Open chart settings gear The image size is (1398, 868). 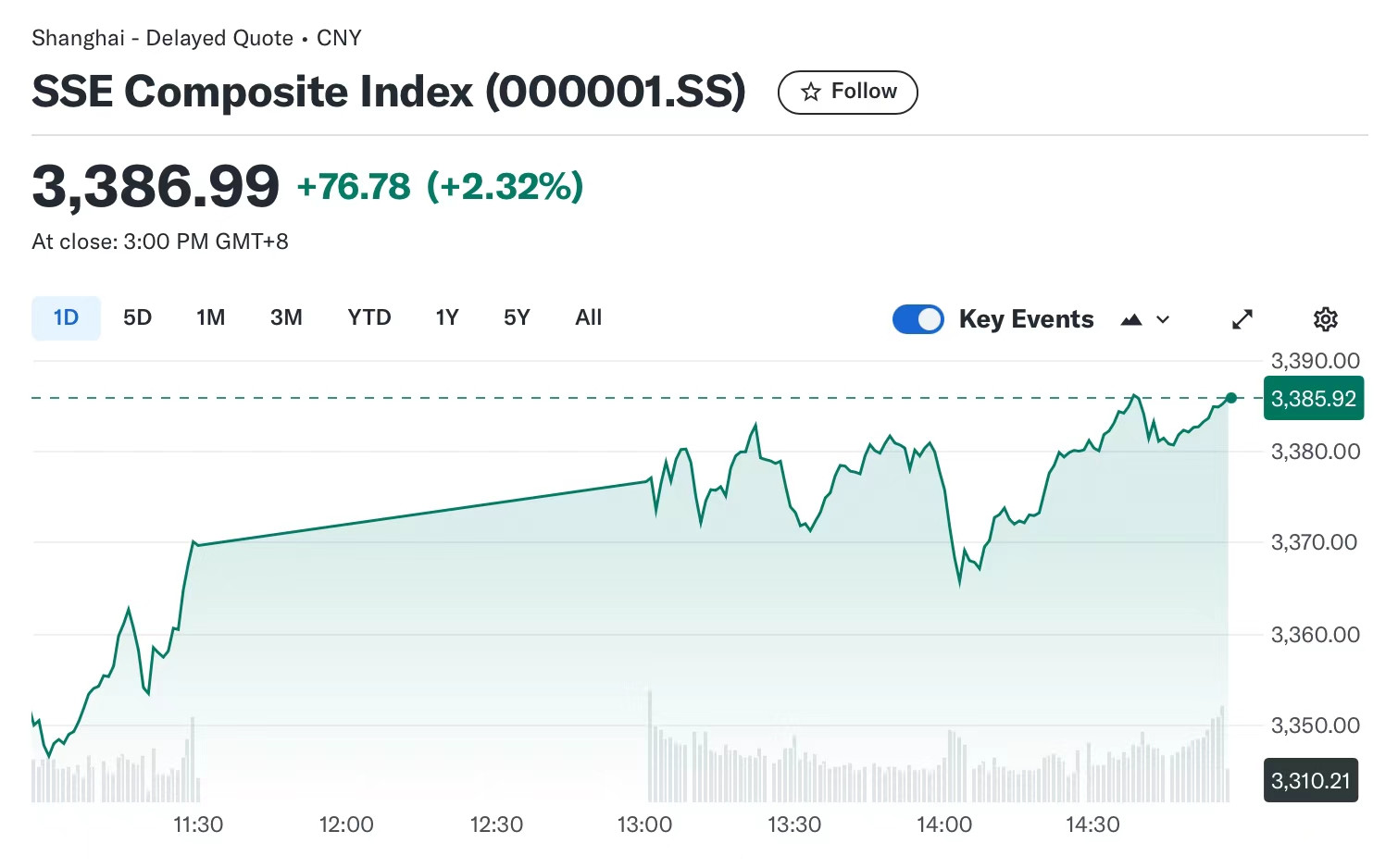click(1326, 319)
